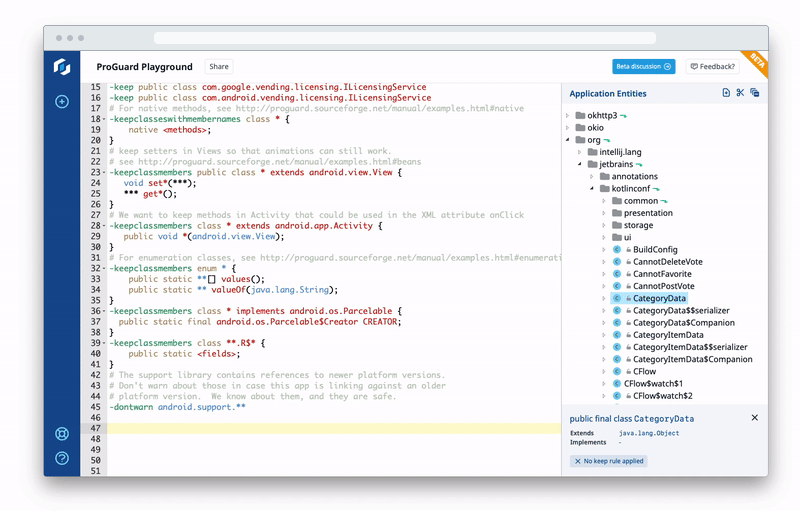Expand the common folder
800x511 pixels.
pyautogui.click(x=604, y=201)
